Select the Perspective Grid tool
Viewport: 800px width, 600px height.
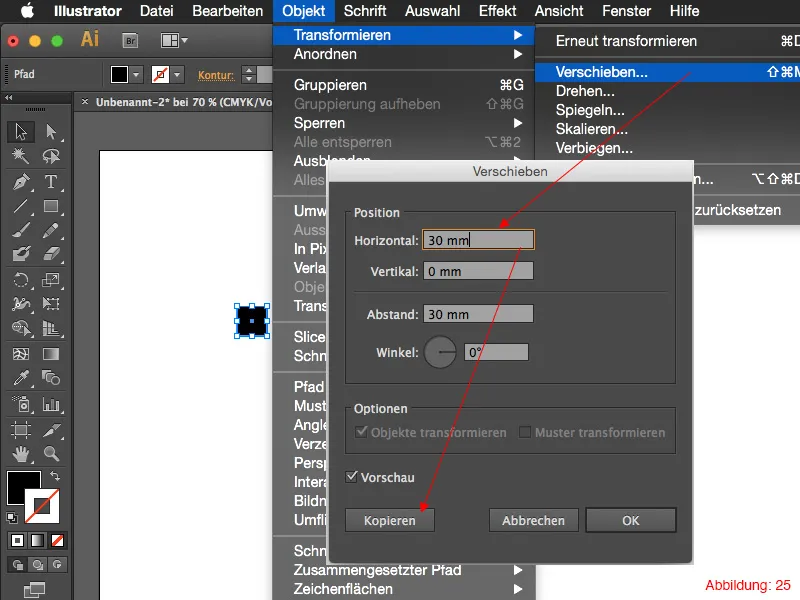click(51, 328)
